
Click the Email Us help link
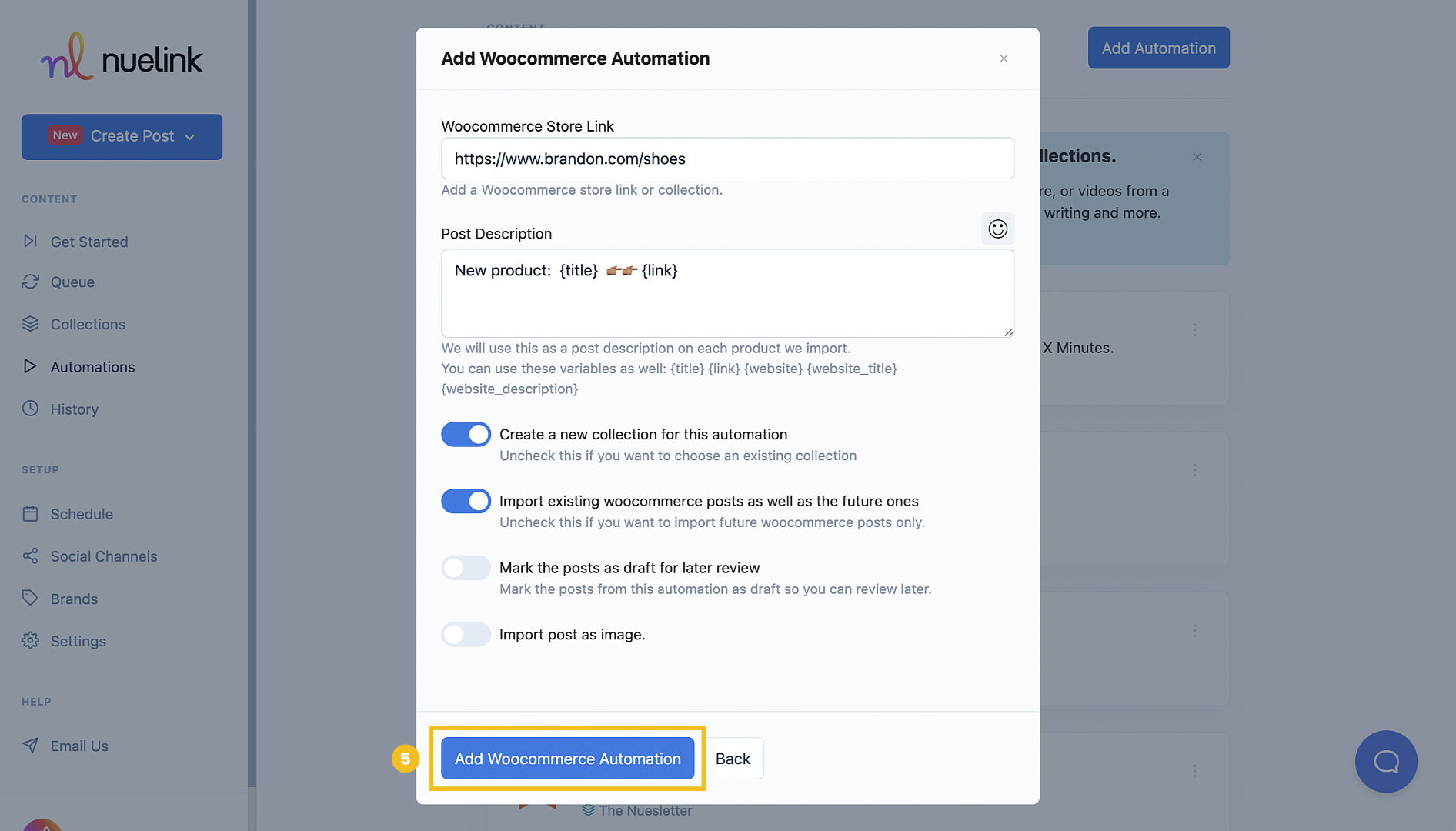pyautogui.click(x=79, y=746)
